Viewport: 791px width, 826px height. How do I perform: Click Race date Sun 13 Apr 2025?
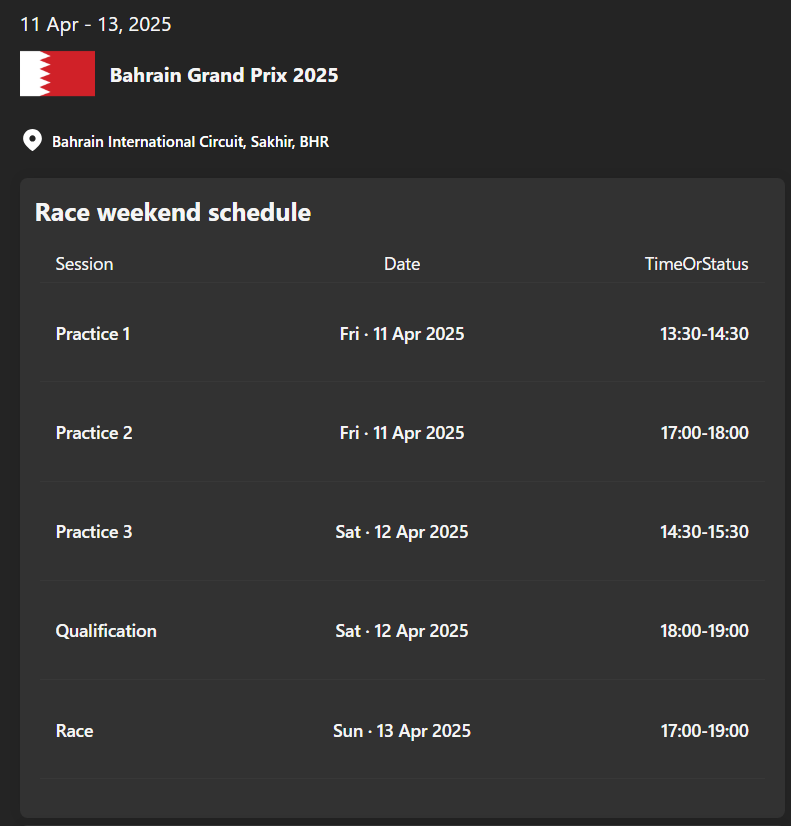(x=402, y=731)
